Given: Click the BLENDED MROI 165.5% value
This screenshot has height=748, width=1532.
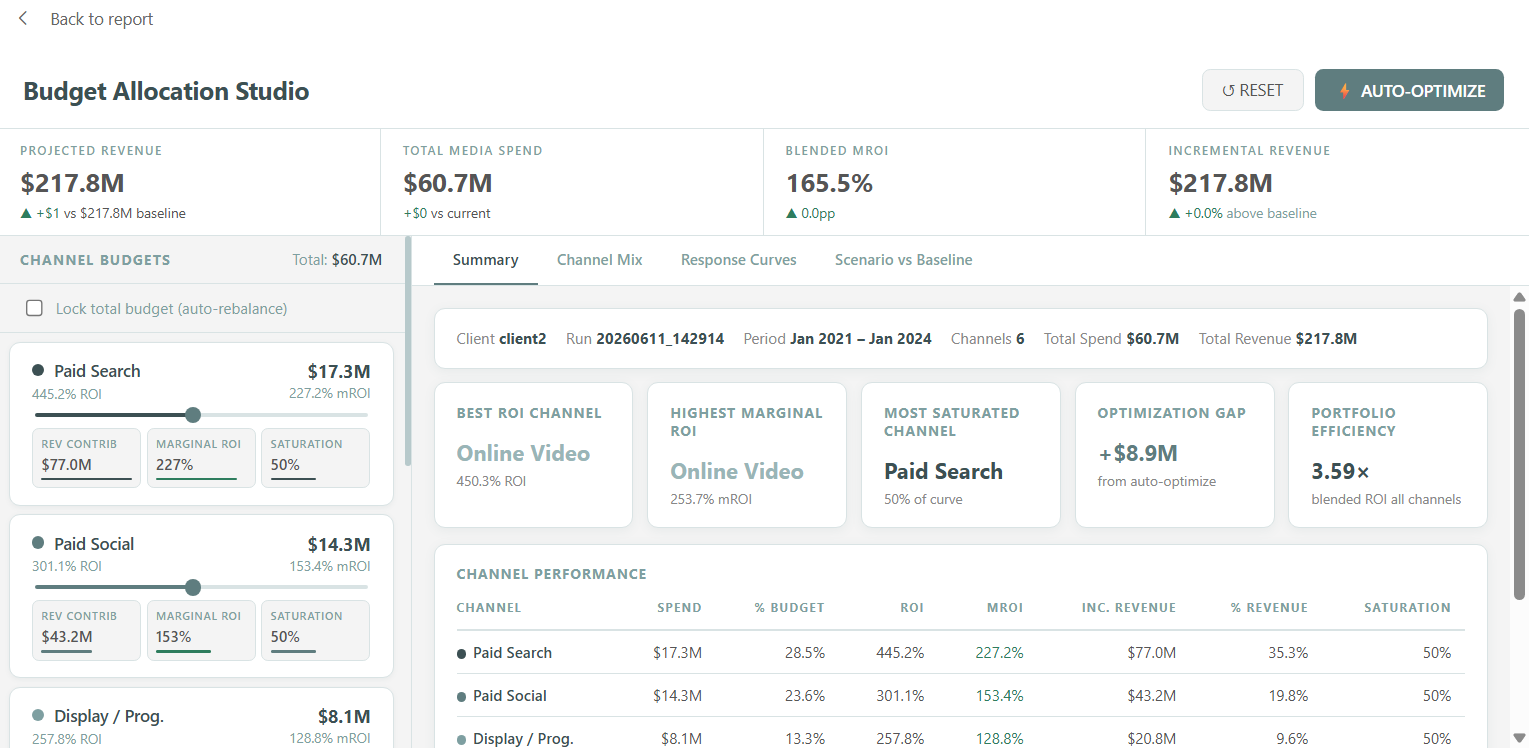Looking at the screenshot, I should tap(829, 183).
